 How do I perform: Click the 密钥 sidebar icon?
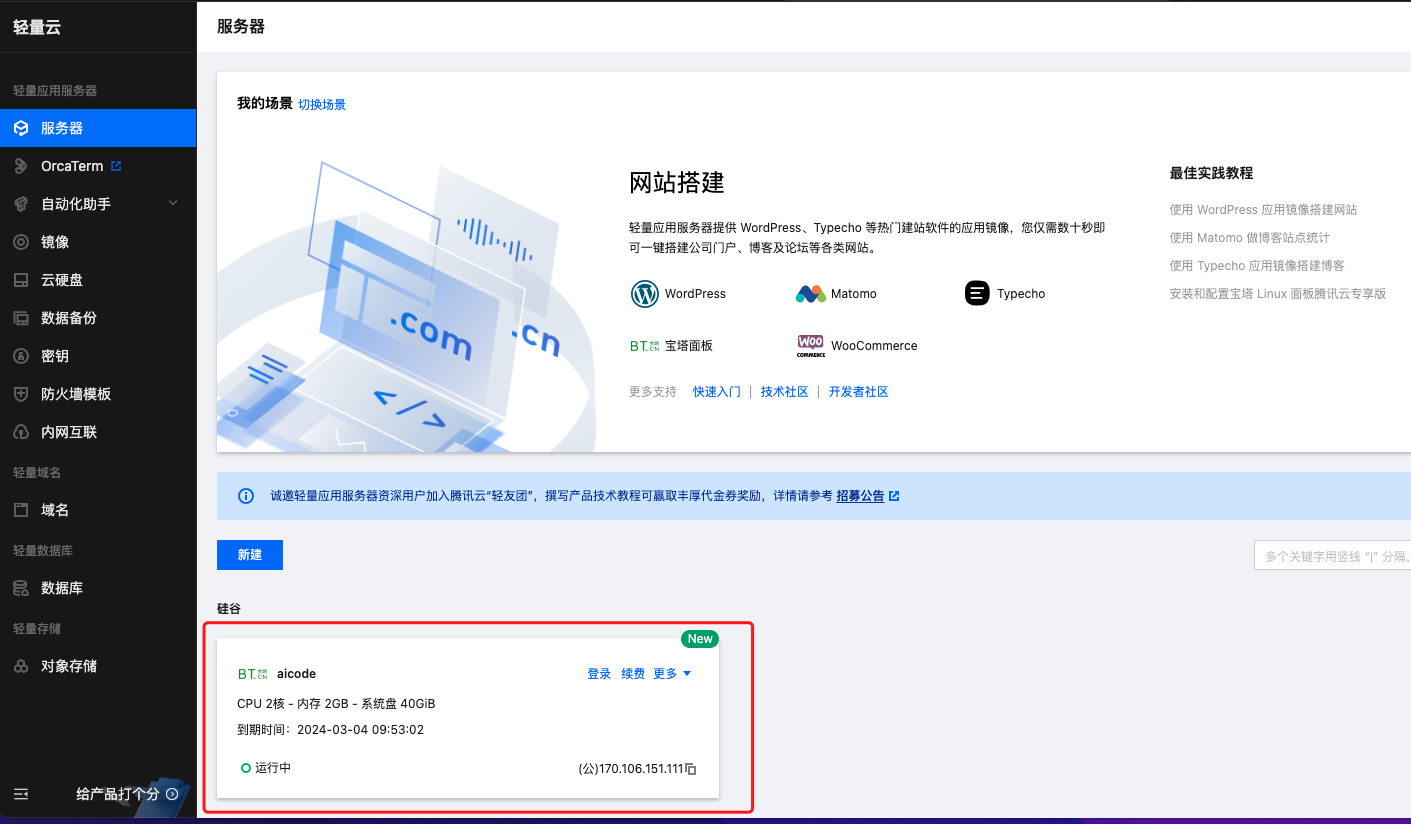point(20,356)
